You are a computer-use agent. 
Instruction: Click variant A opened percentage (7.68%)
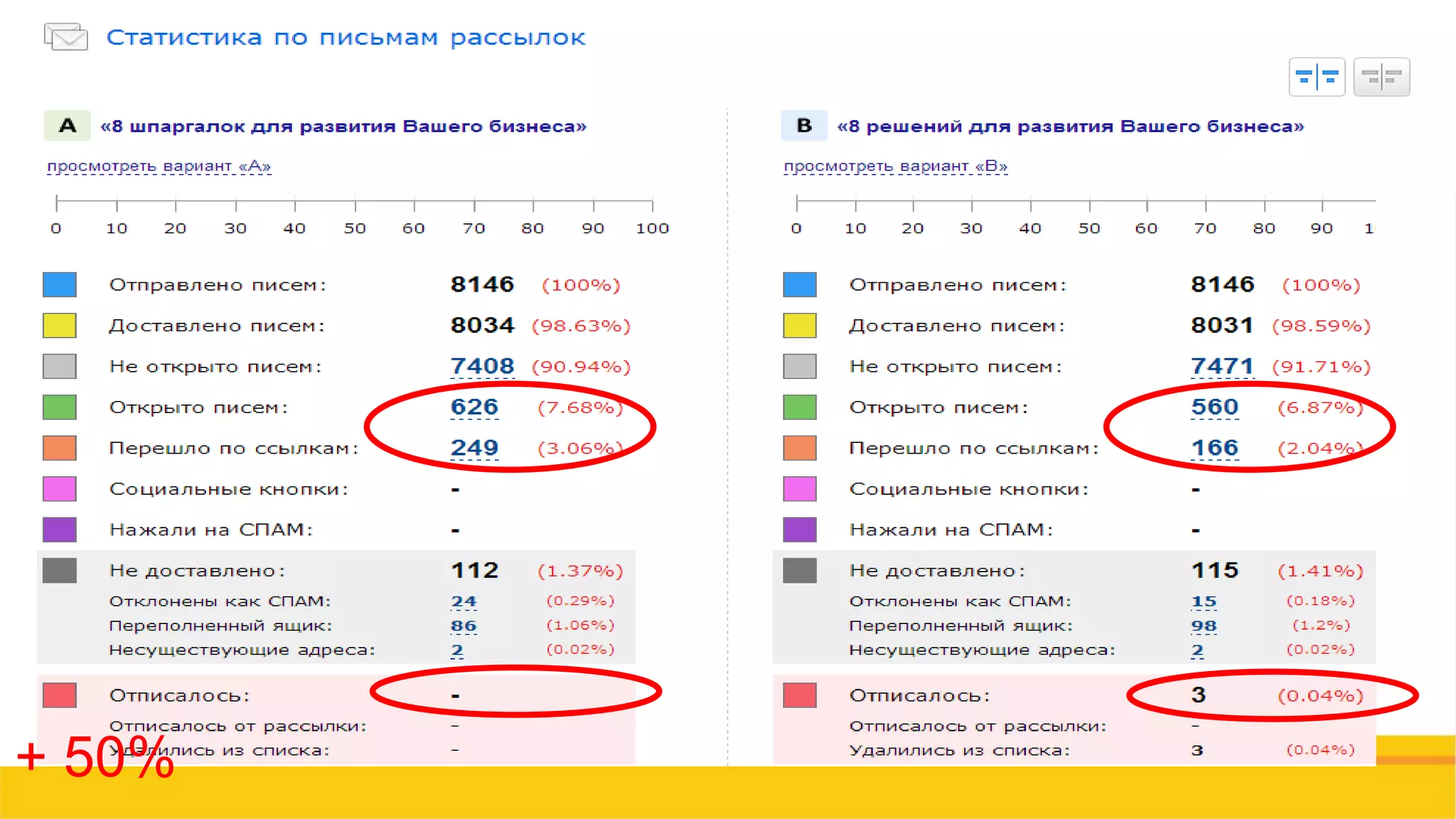[580, 407]
